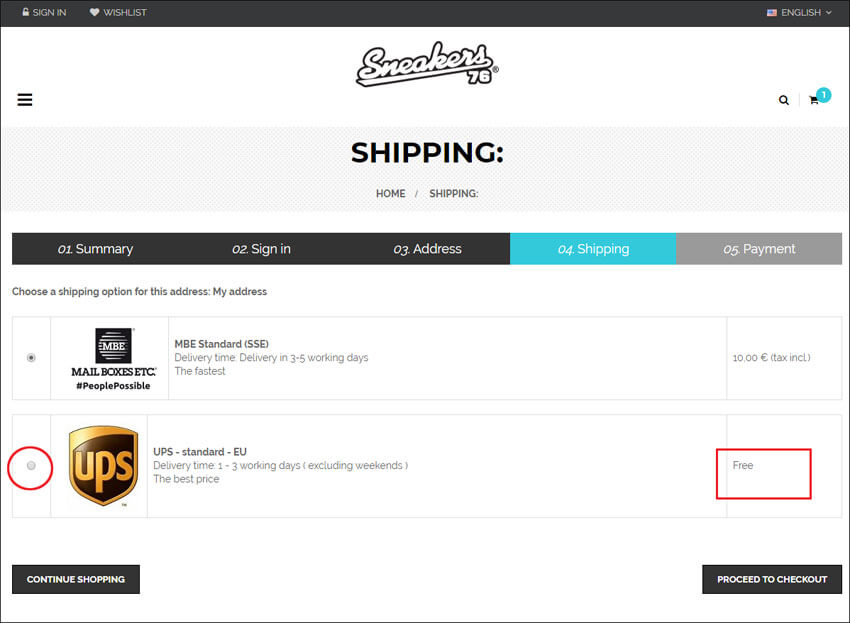Go to the 02 Sign in step tab
The height and width of the screenshot is (623, 850).
(x=261, y=249)
